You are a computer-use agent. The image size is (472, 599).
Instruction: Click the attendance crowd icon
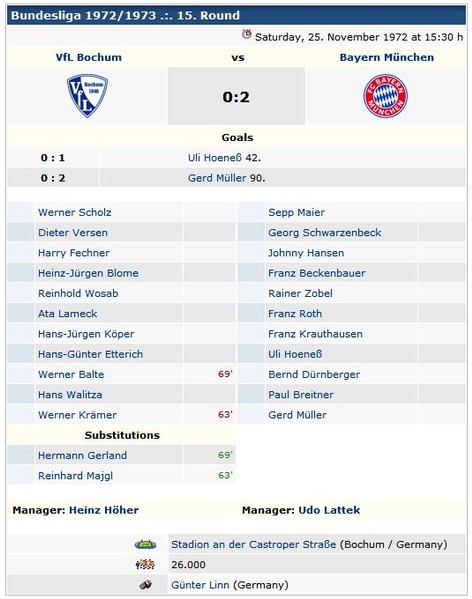click(145, 564)
